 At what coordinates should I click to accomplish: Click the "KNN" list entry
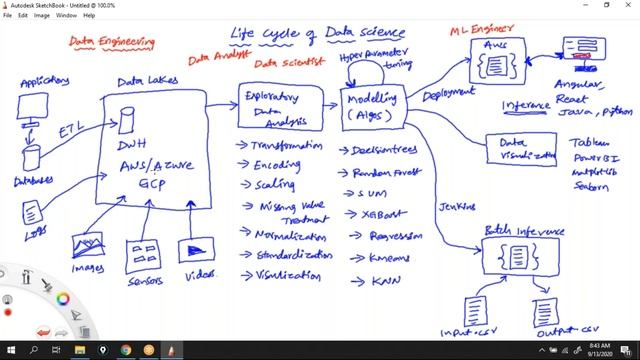click(x=386, y=281)
